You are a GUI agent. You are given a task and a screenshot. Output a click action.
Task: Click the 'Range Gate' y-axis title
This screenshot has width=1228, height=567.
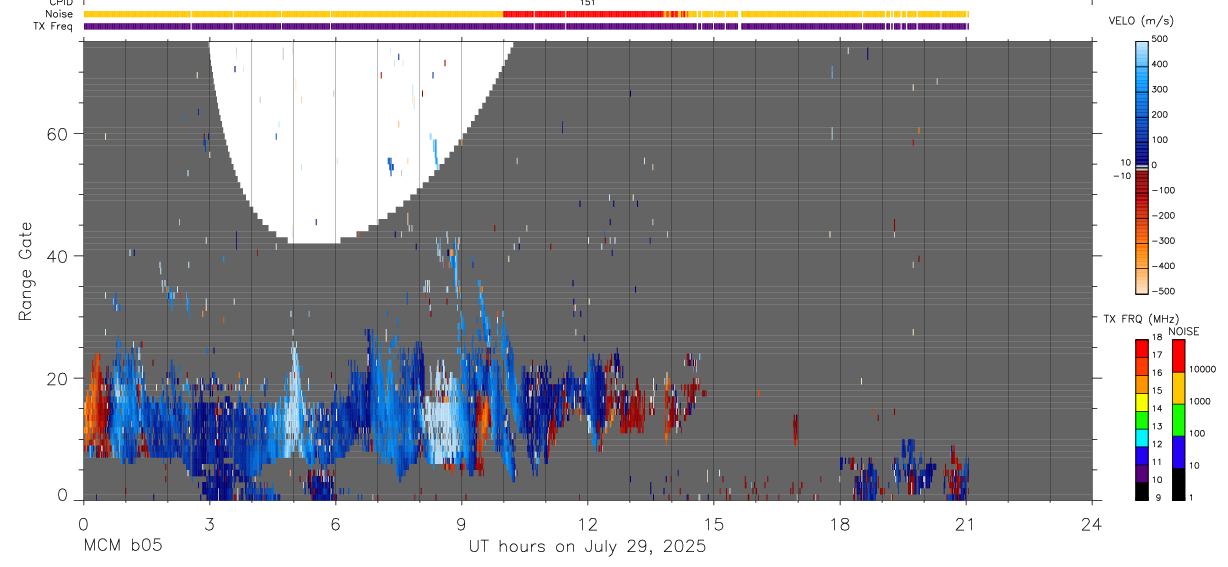(x=26, y=271)
